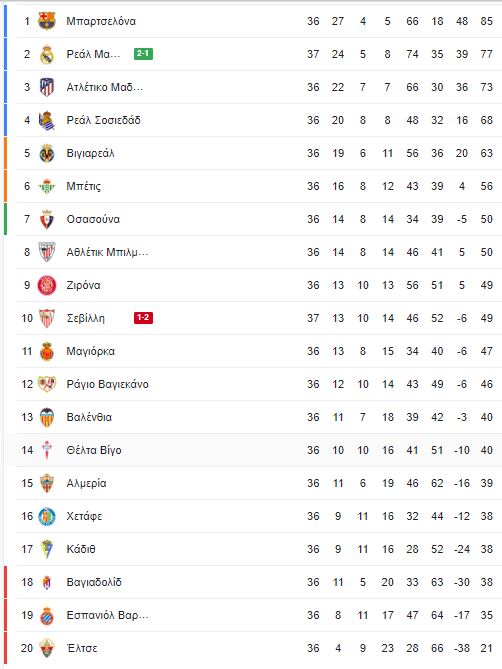
Task: Open the Ράγιο Βαγιεκάνο team link
Action: tap(107, 384)
